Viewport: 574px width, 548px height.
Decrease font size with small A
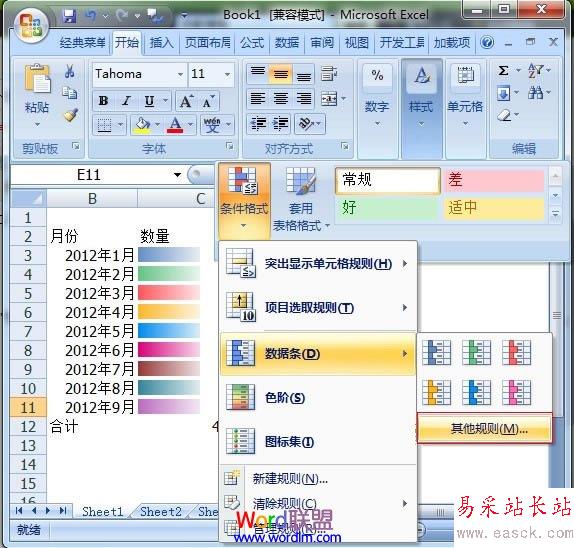pyautogui.click(x=209, y=101)
